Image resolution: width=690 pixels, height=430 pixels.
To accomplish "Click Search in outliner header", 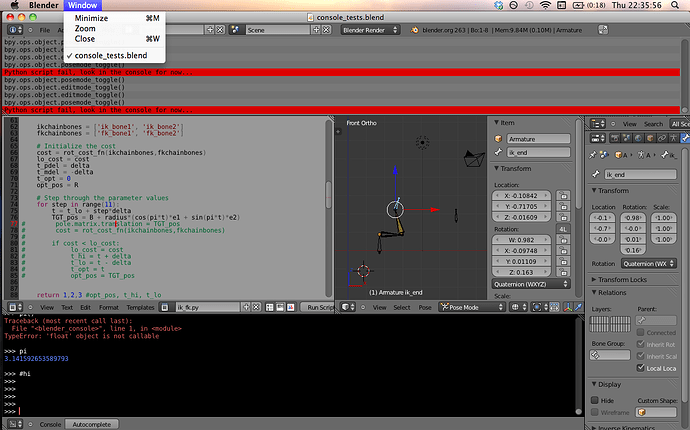I will pyautogui.click(x=653, y=124).
